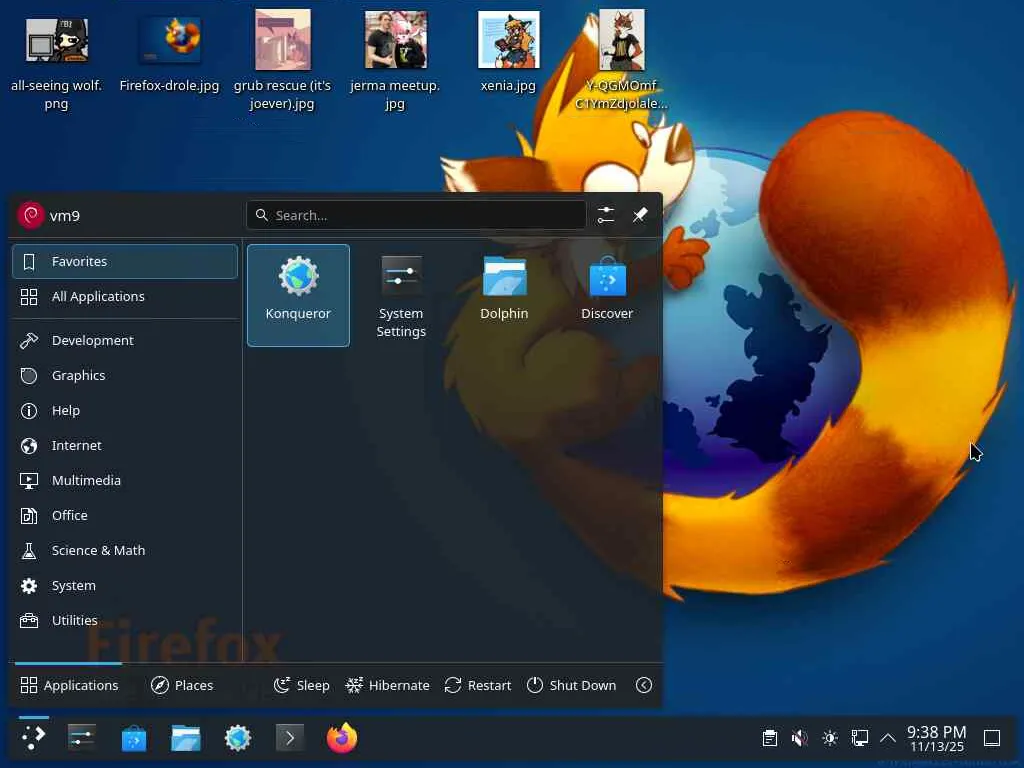
Task: Expand hidden system tray icons
Action: (888, 738)
